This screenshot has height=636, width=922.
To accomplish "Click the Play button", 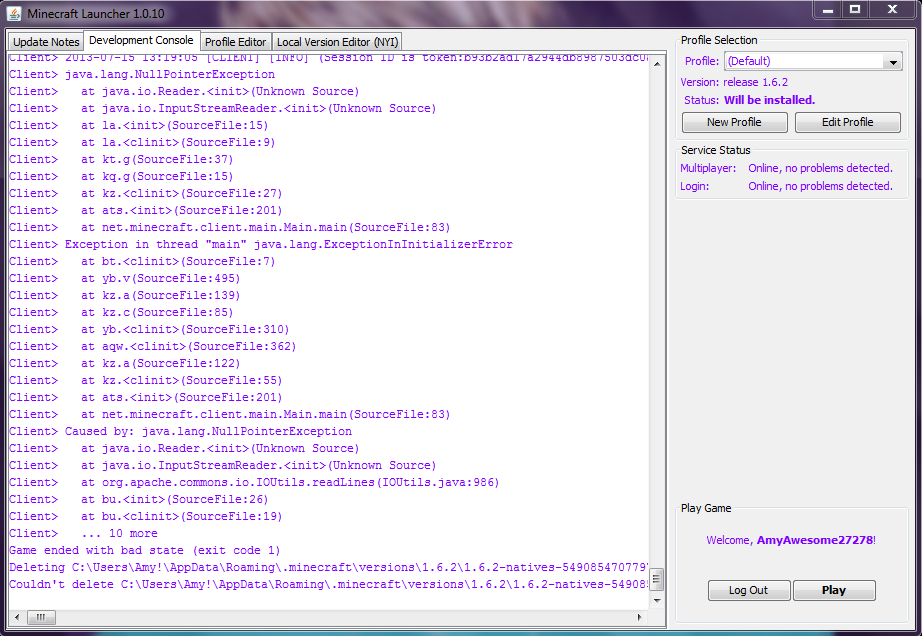I will click(834, 590).
